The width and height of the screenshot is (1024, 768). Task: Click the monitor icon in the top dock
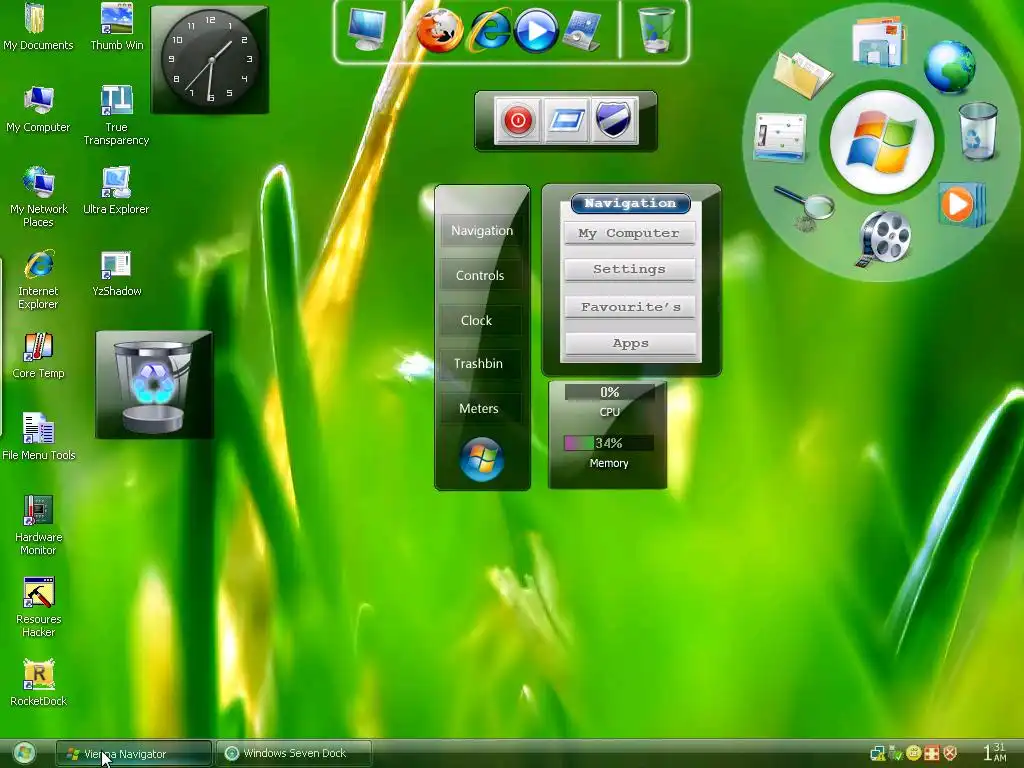(x=366, y=29)
